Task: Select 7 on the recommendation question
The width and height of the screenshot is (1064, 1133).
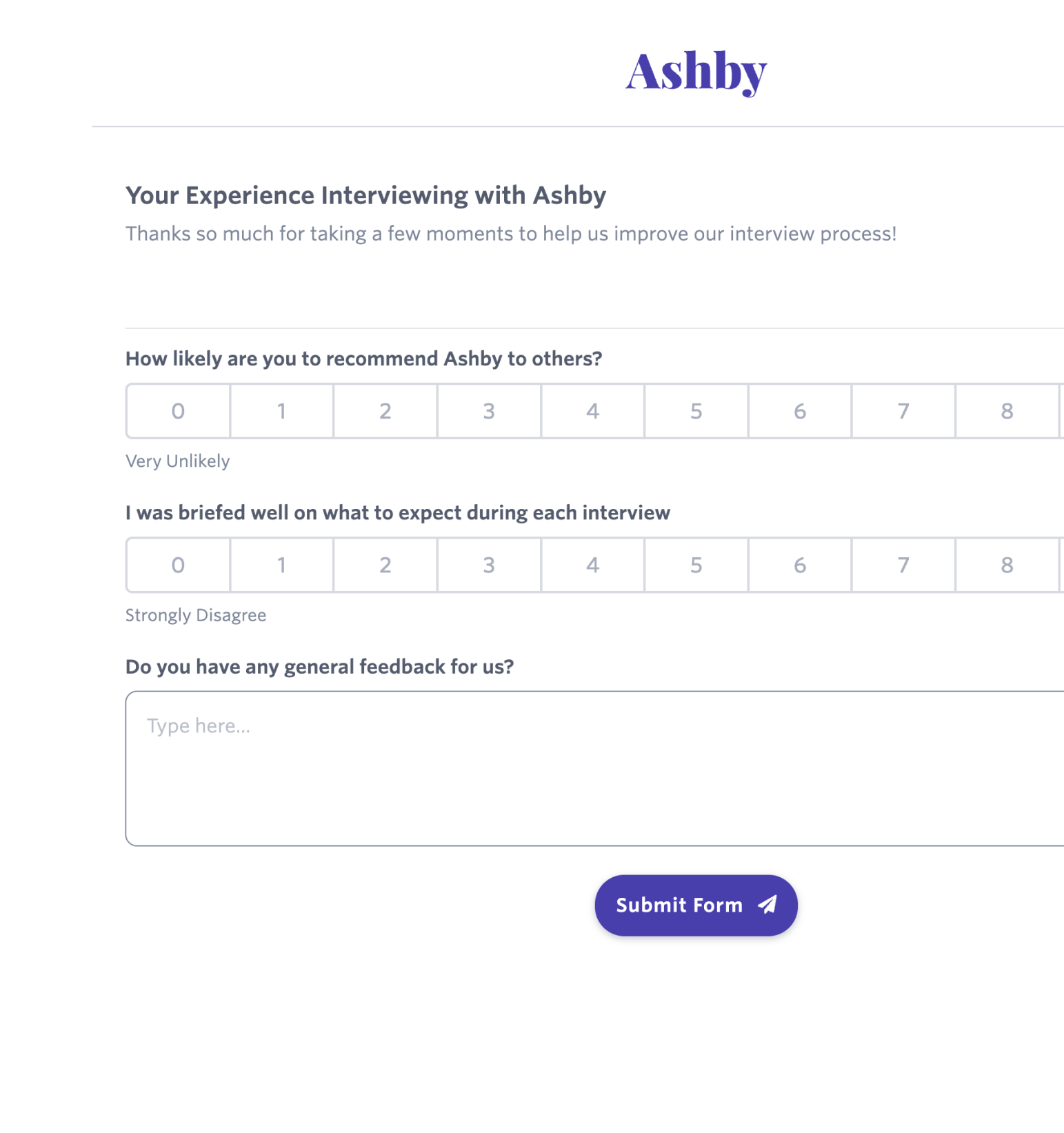Action: 903,410
